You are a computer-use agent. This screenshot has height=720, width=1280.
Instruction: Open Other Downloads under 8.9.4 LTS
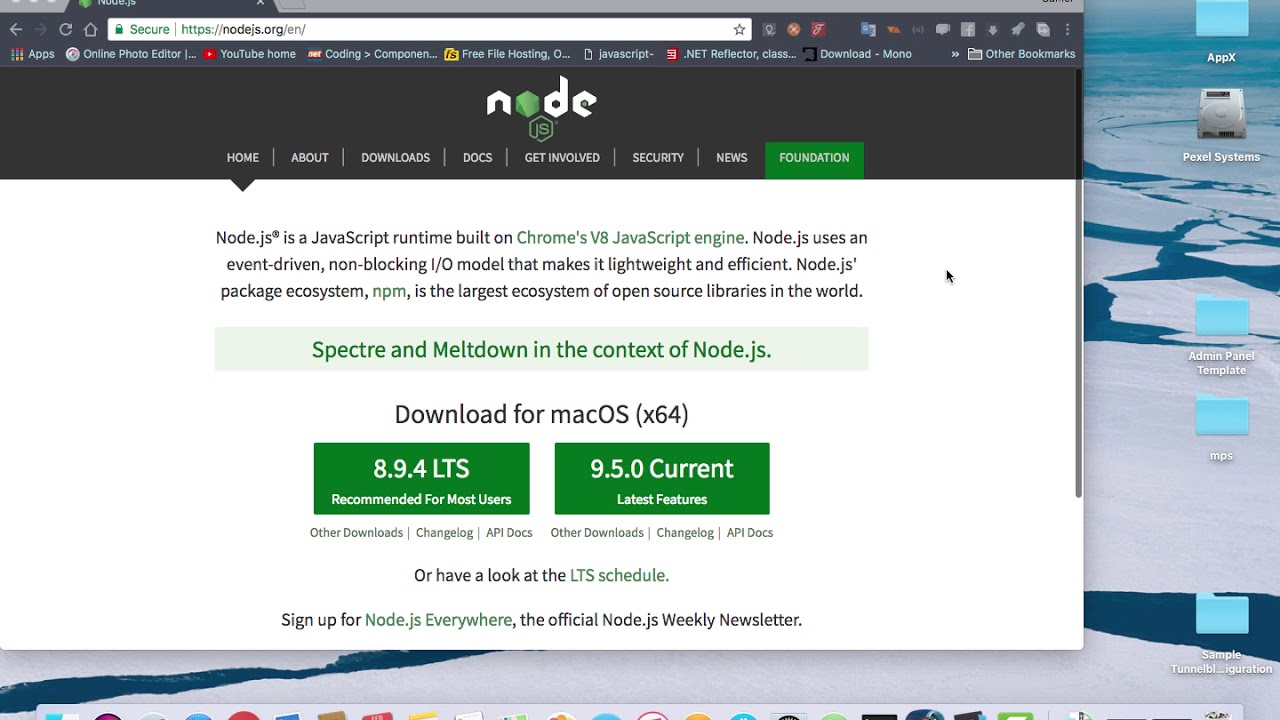point(356,533)
